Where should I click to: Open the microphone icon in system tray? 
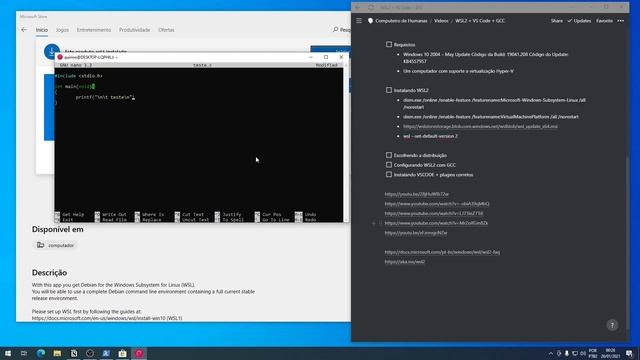coord(567,353)
